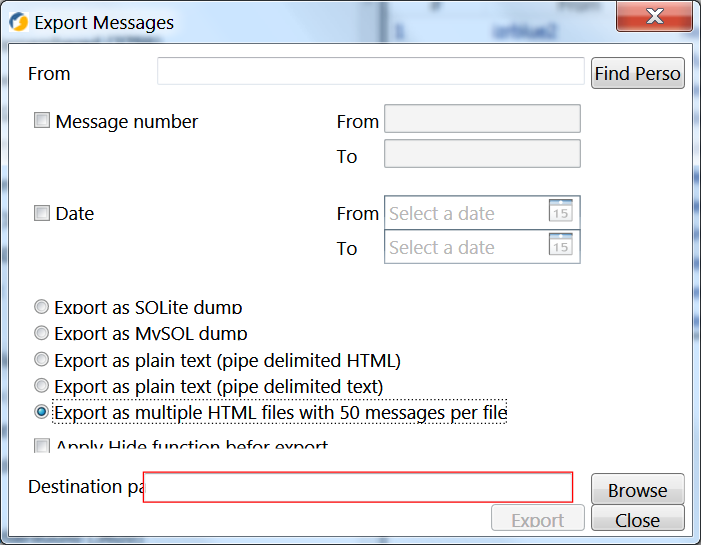
Task: Click the From date picker field
Action: click(466, 213)
